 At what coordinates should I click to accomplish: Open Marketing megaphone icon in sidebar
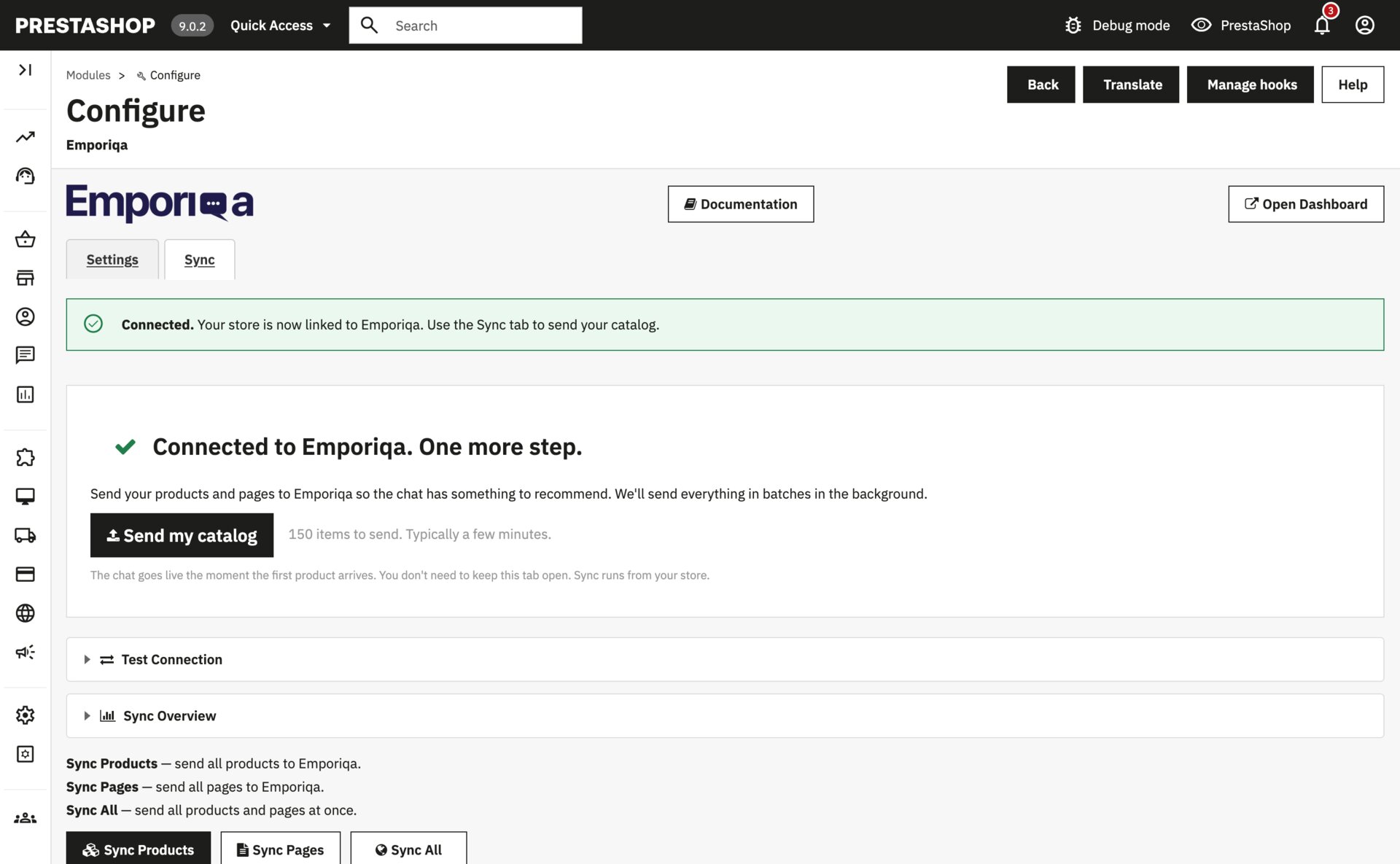pyautogui.click(x=25, y=652)
